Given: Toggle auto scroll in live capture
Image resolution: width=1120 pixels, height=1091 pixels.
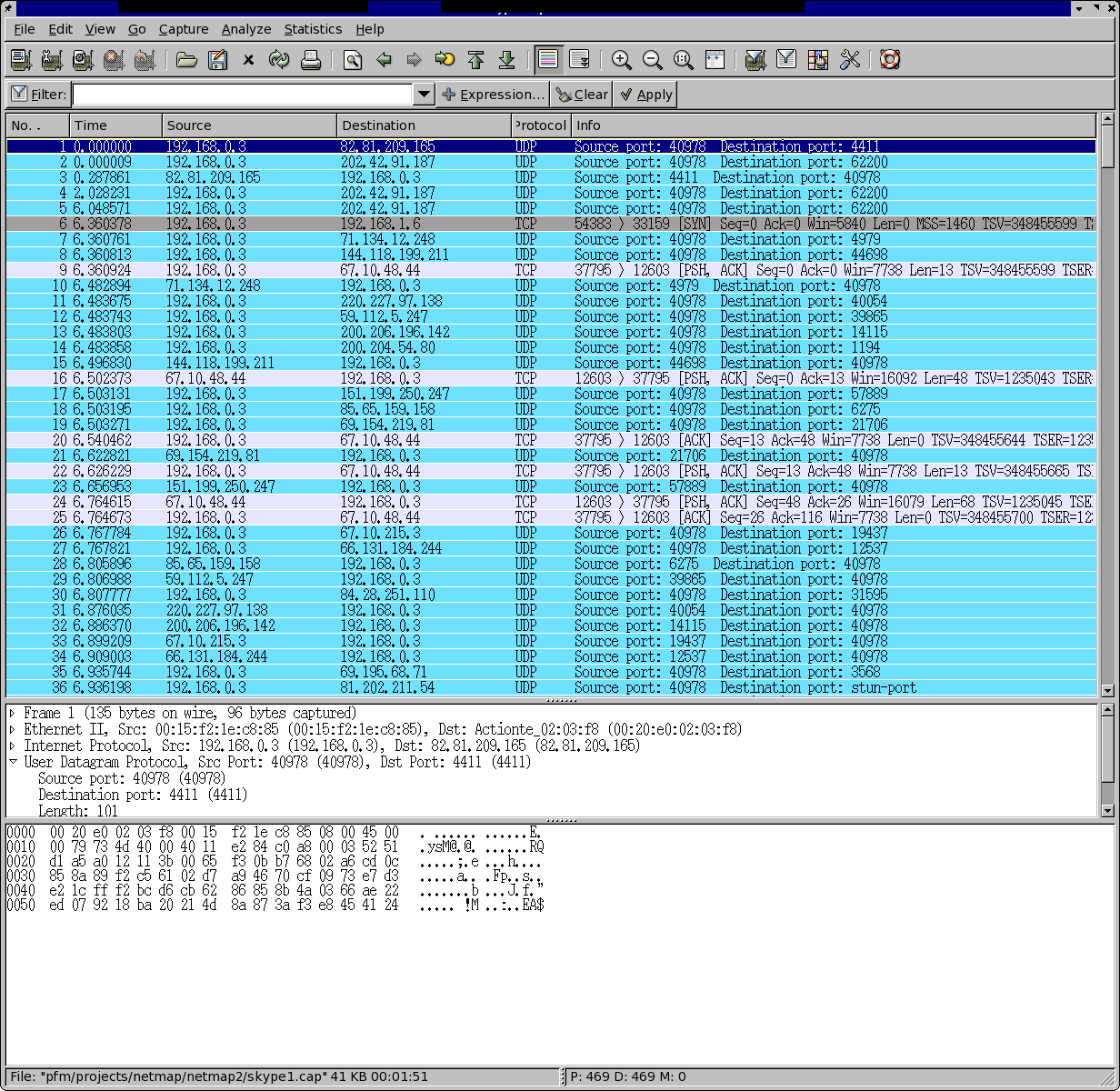Looking at the screenshot, I should pyautogui.click(x=579, y=60).
